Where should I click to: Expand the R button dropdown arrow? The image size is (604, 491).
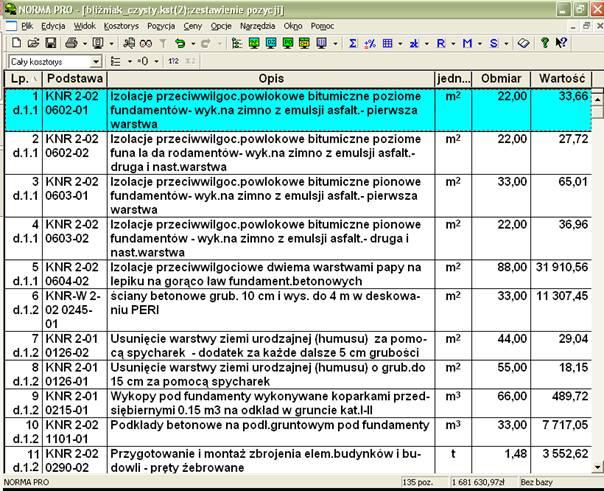click(453, 43)
